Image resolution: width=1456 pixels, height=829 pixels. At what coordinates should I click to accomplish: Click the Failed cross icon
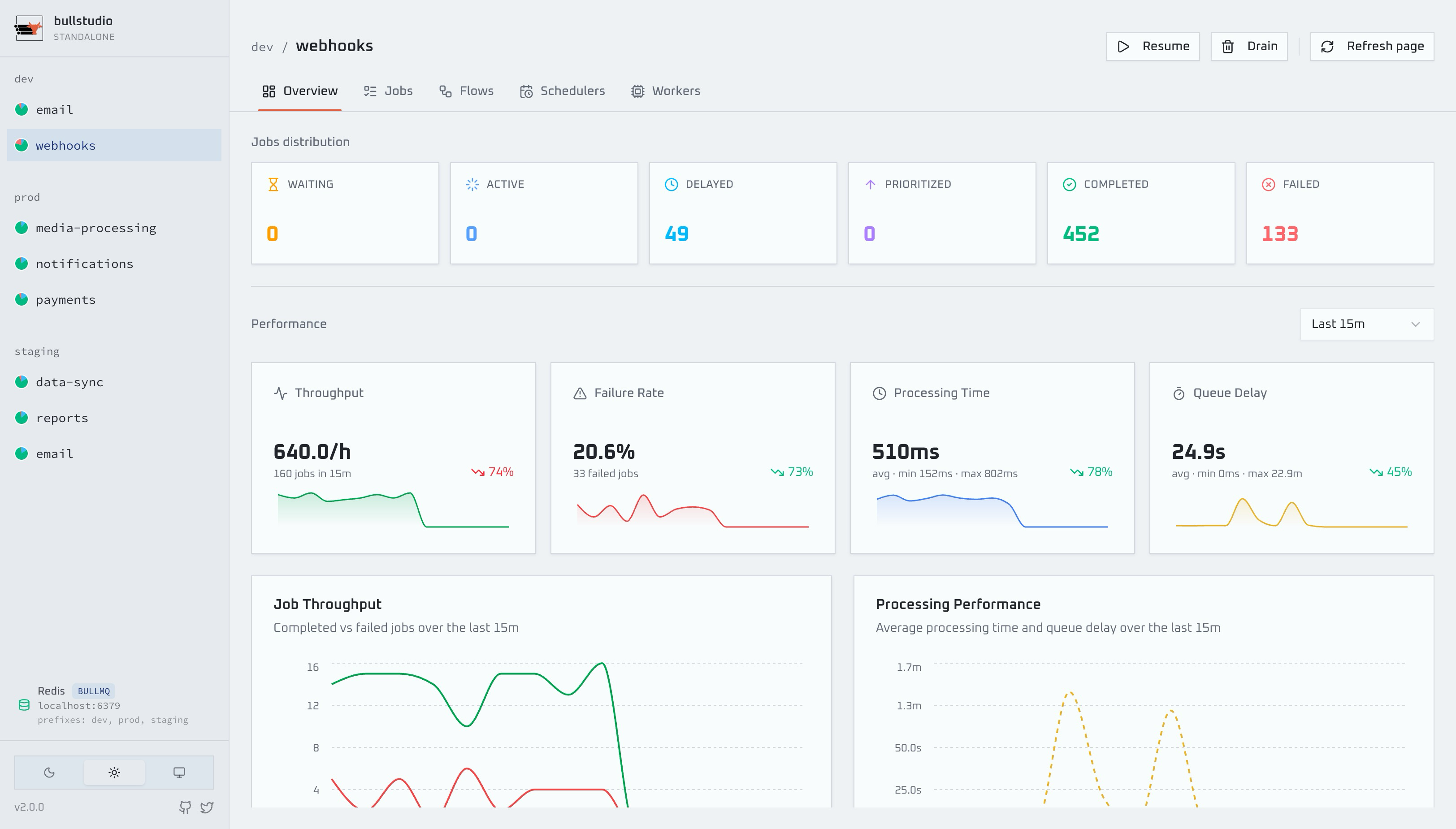pyautogui.click(x=1268, y=185)
